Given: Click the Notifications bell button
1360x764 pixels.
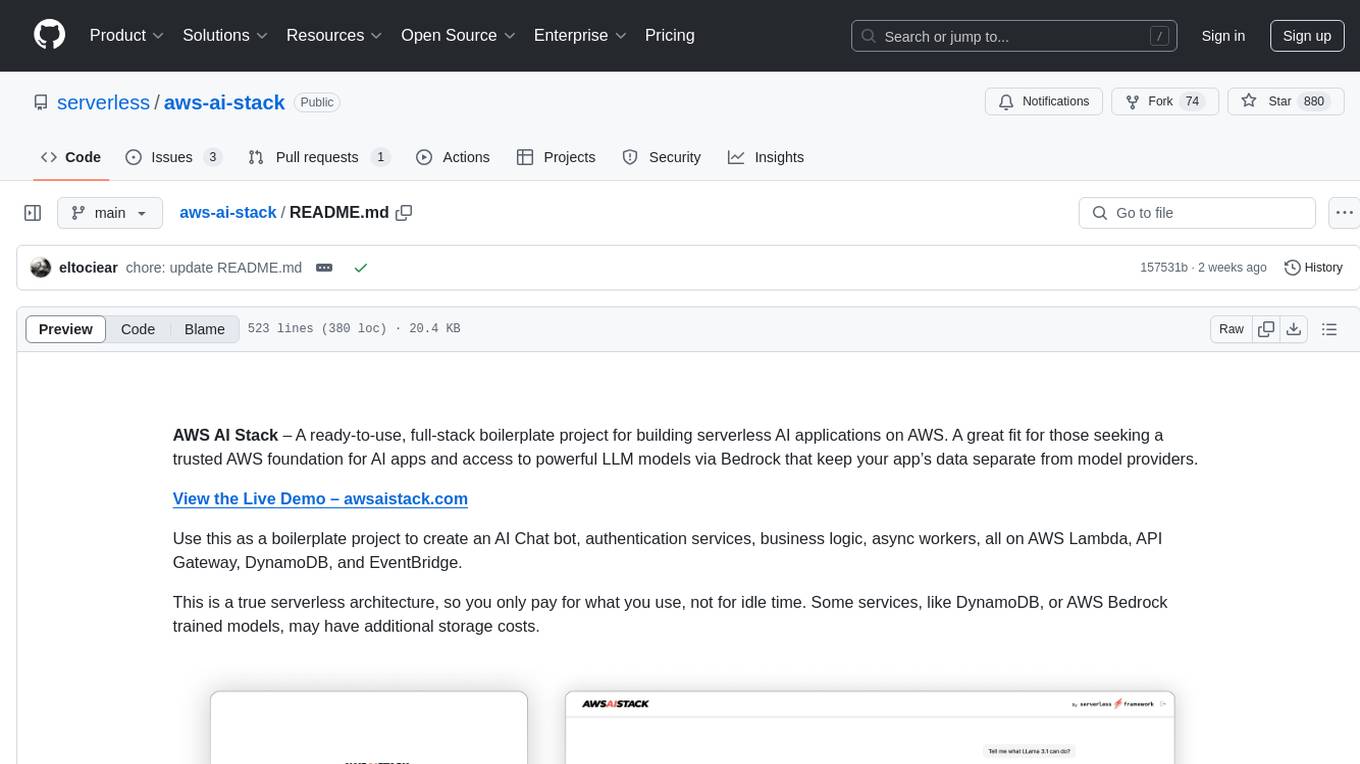Looking at the screenshot, I should pyautogui.click(x=1044, y=102).
